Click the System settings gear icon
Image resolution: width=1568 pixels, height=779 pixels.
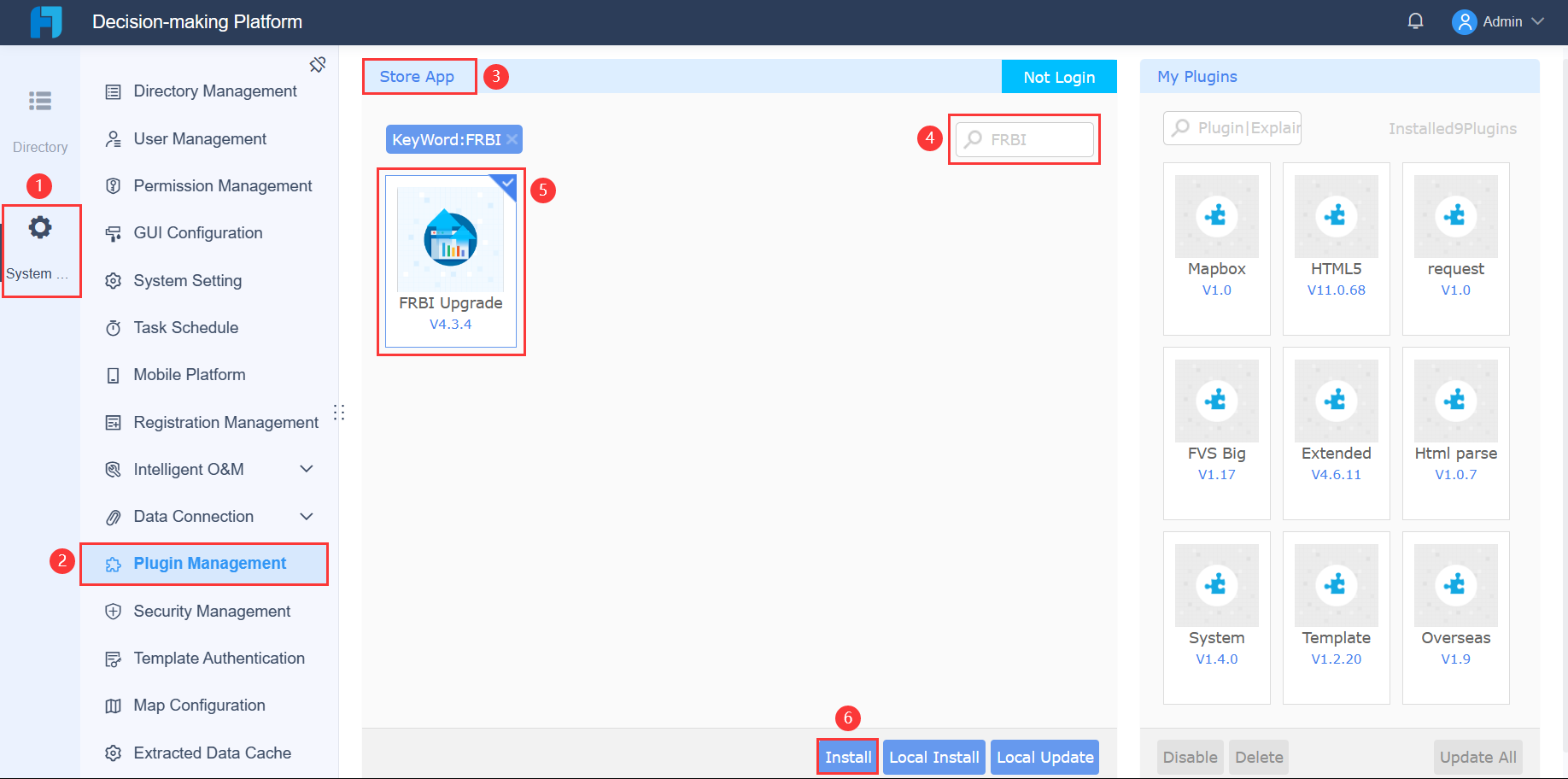[x=39, y=227]
